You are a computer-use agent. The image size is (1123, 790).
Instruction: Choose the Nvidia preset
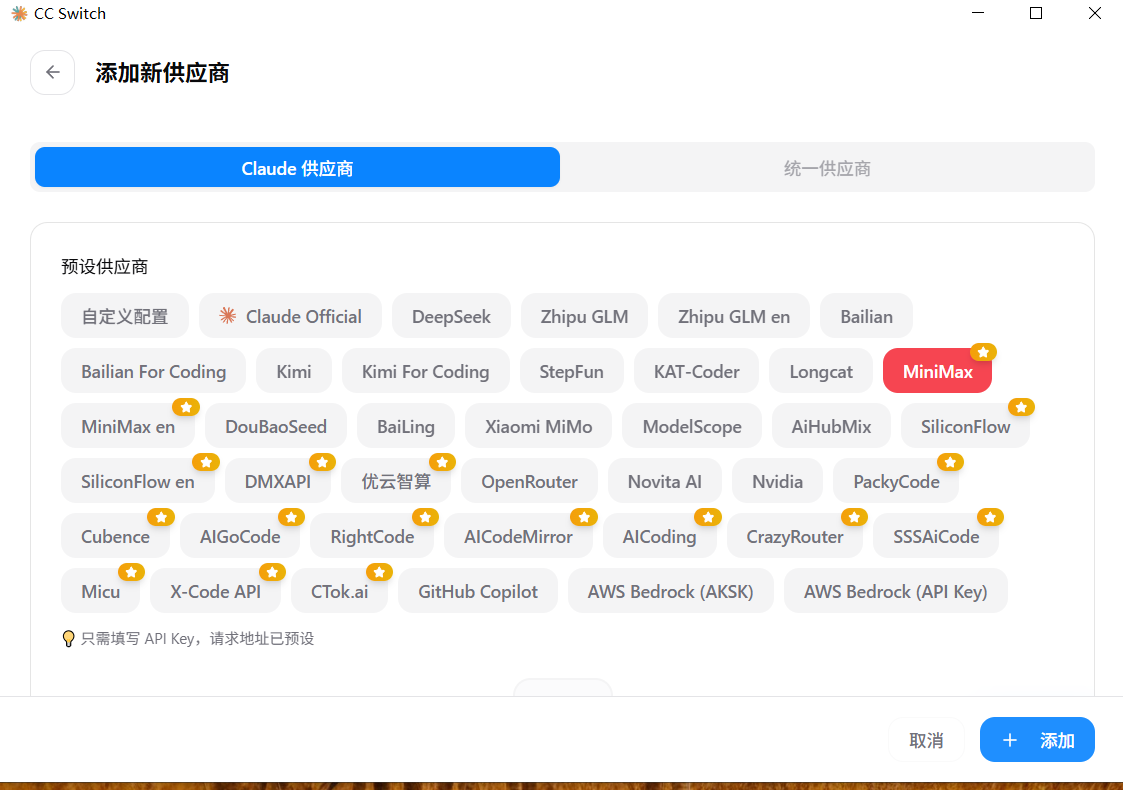point(777,481)
